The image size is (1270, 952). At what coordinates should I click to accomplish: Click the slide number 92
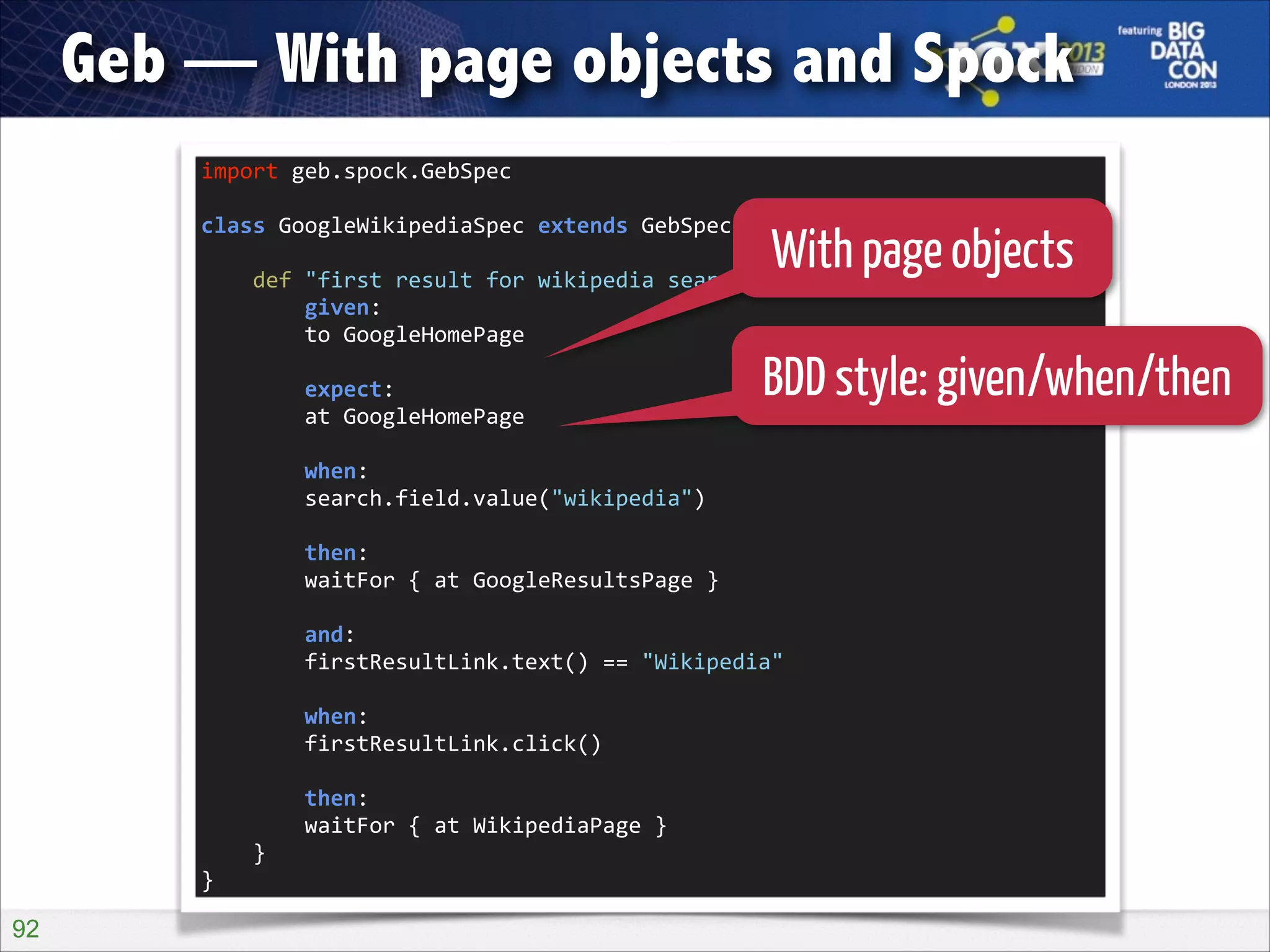click(25, 928)
